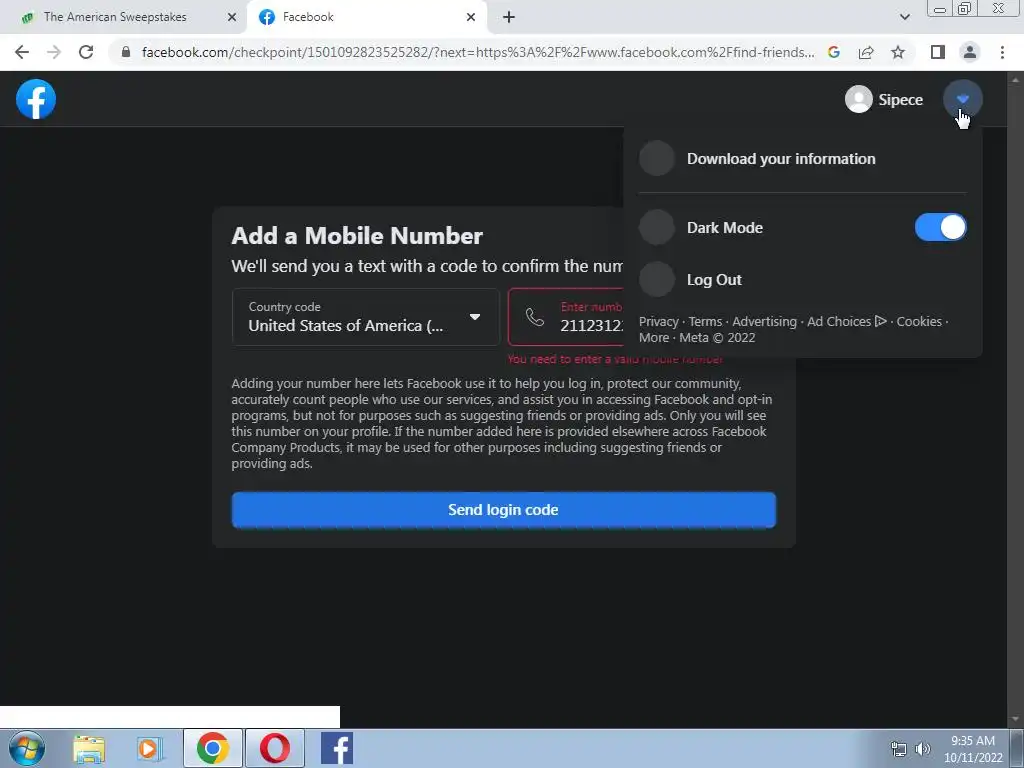Select Download your information menu entry
Viewport: 1024px width, 768px height.
[803, 159]
